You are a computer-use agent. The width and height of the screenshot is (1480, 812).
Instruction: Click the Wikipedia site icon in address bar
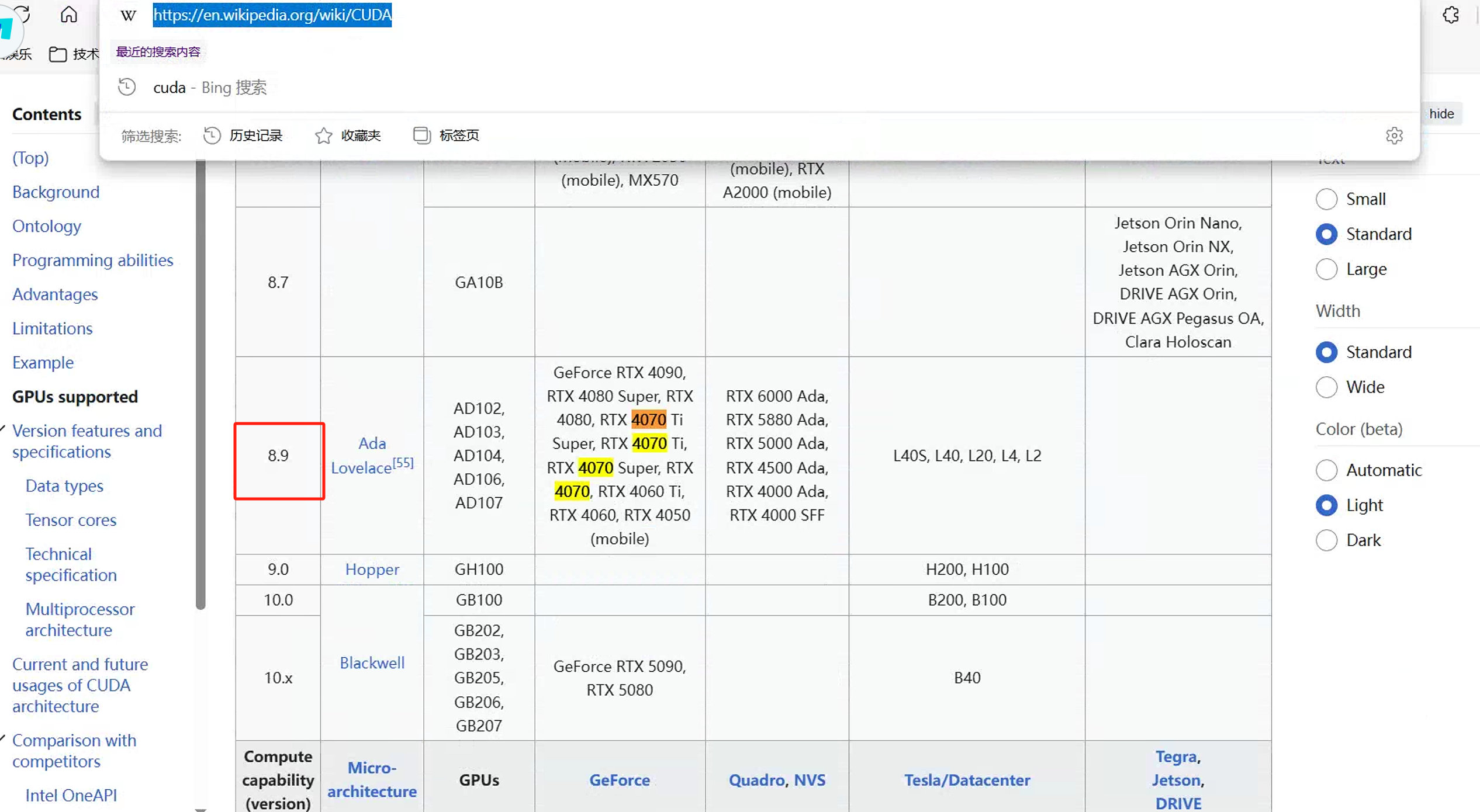(128, 15)
